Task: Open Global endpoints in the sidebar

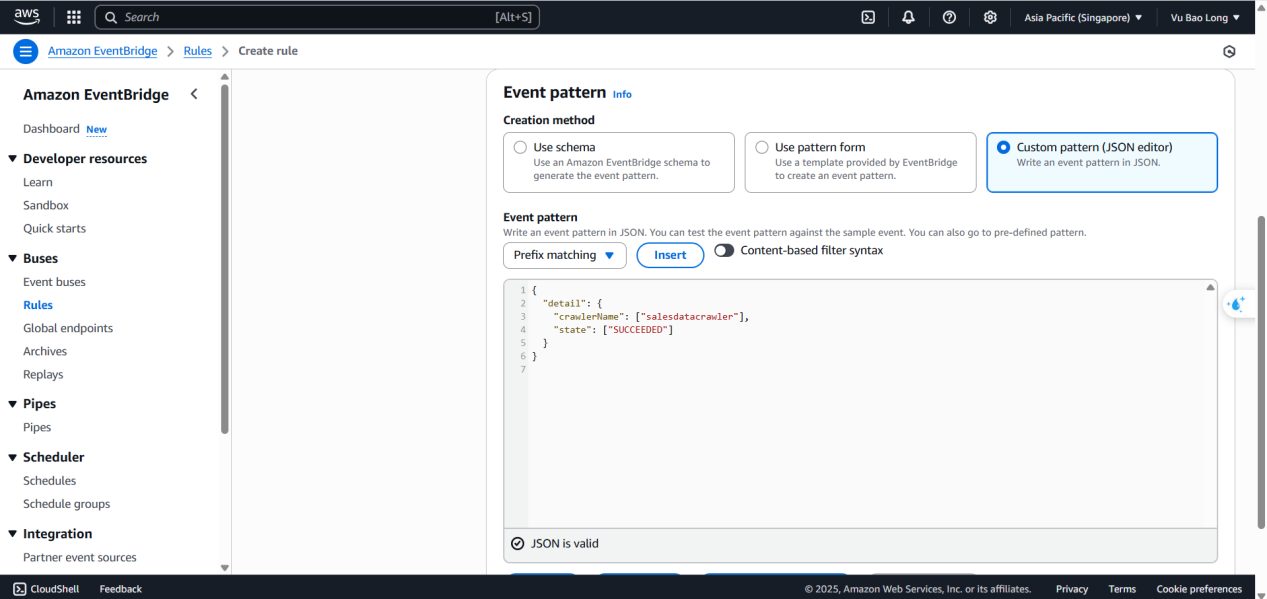Action: pos(68,328)
